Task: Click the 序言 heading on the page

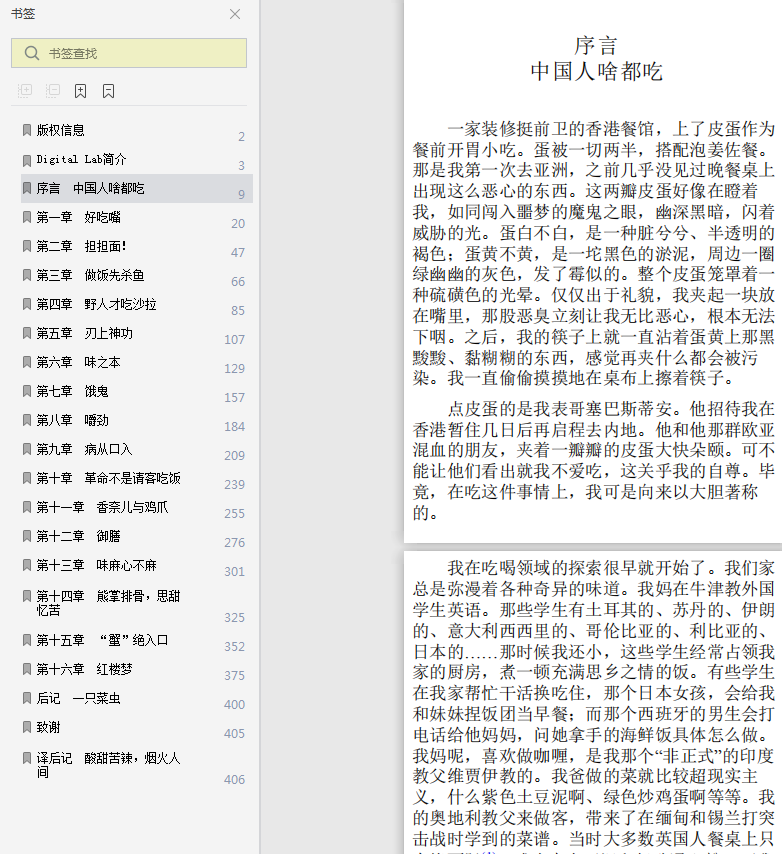Action: click(596, 46)
